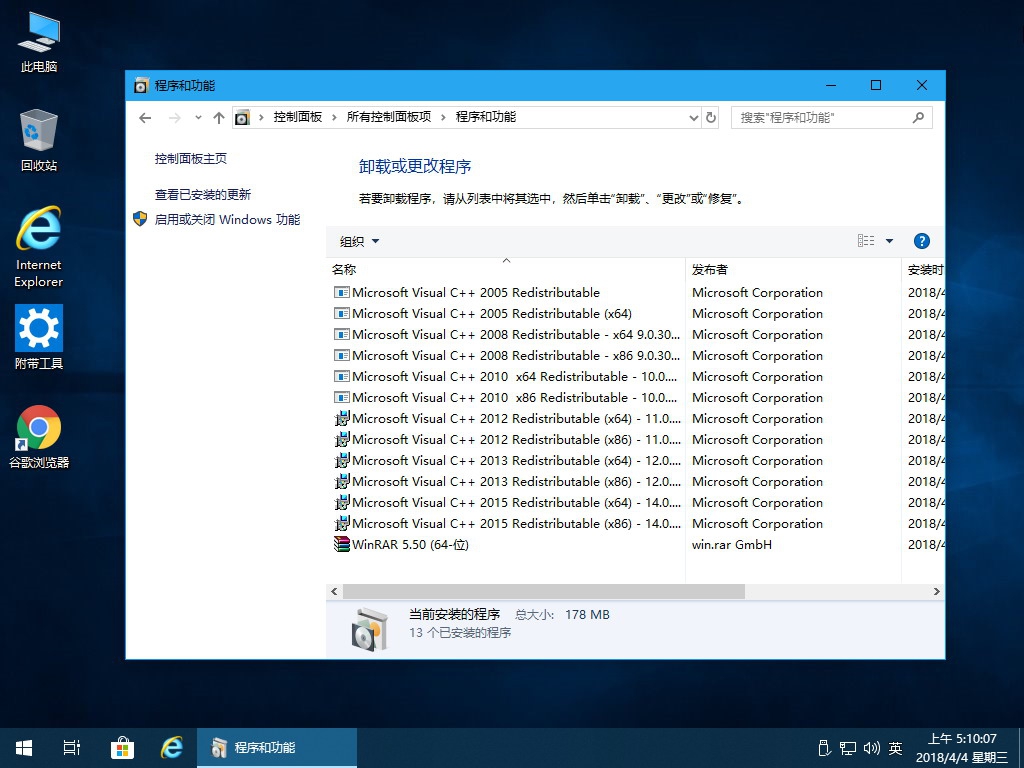
Task: Click the change view layout icon
Action: click(866, 241)
